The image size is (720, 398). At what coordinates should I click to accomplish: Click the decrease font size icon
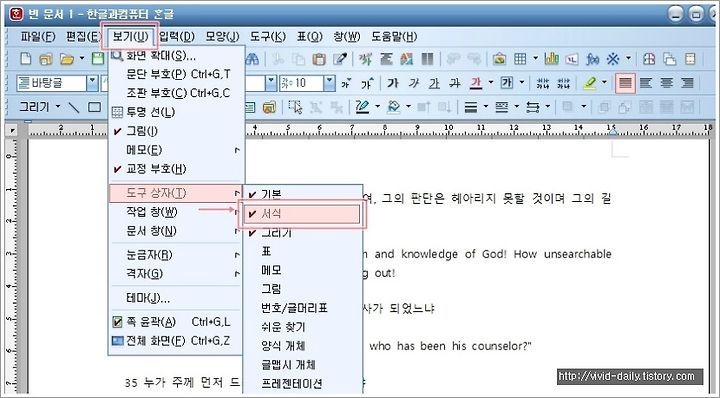[346, 83]
